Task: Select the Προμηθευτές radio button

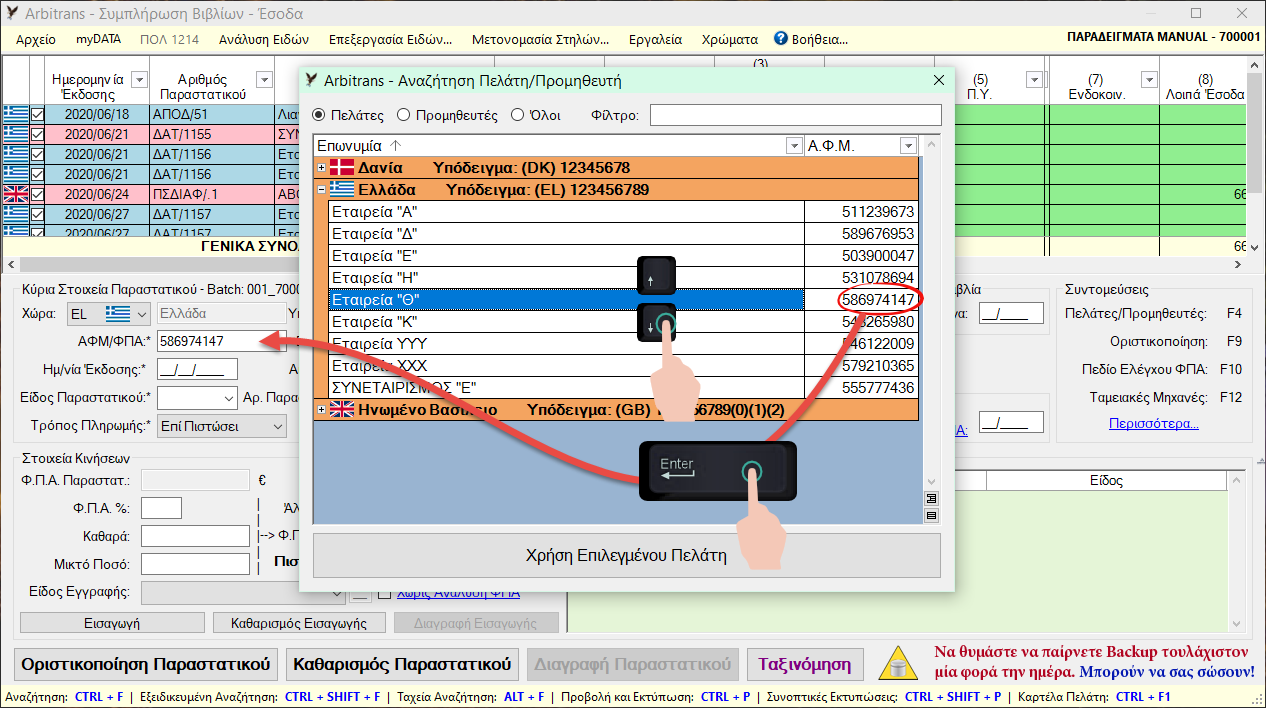Action: tap(404, 115)
